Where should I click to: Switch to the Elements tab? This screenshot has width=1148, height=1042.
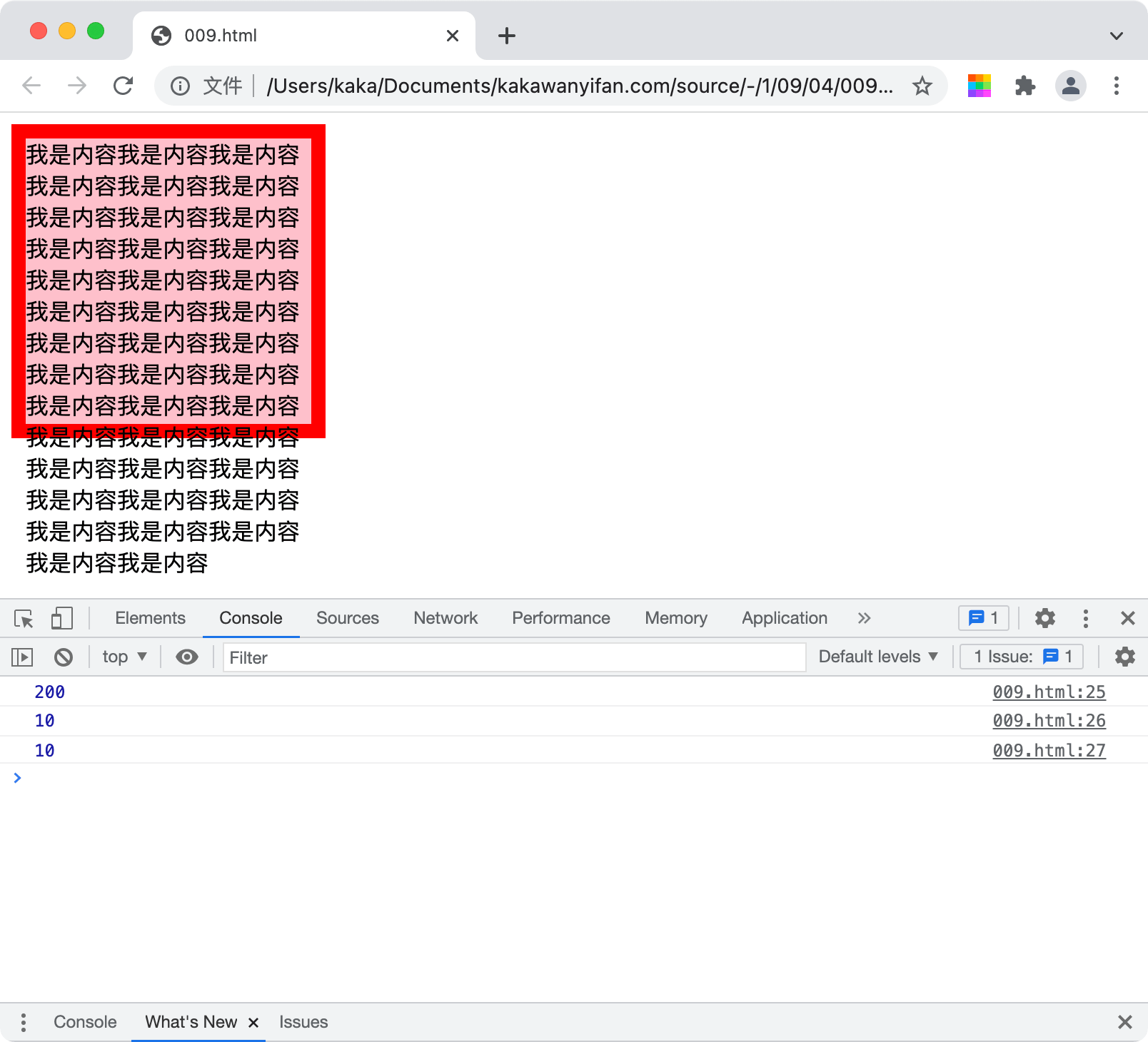click(x=150, y=618)
